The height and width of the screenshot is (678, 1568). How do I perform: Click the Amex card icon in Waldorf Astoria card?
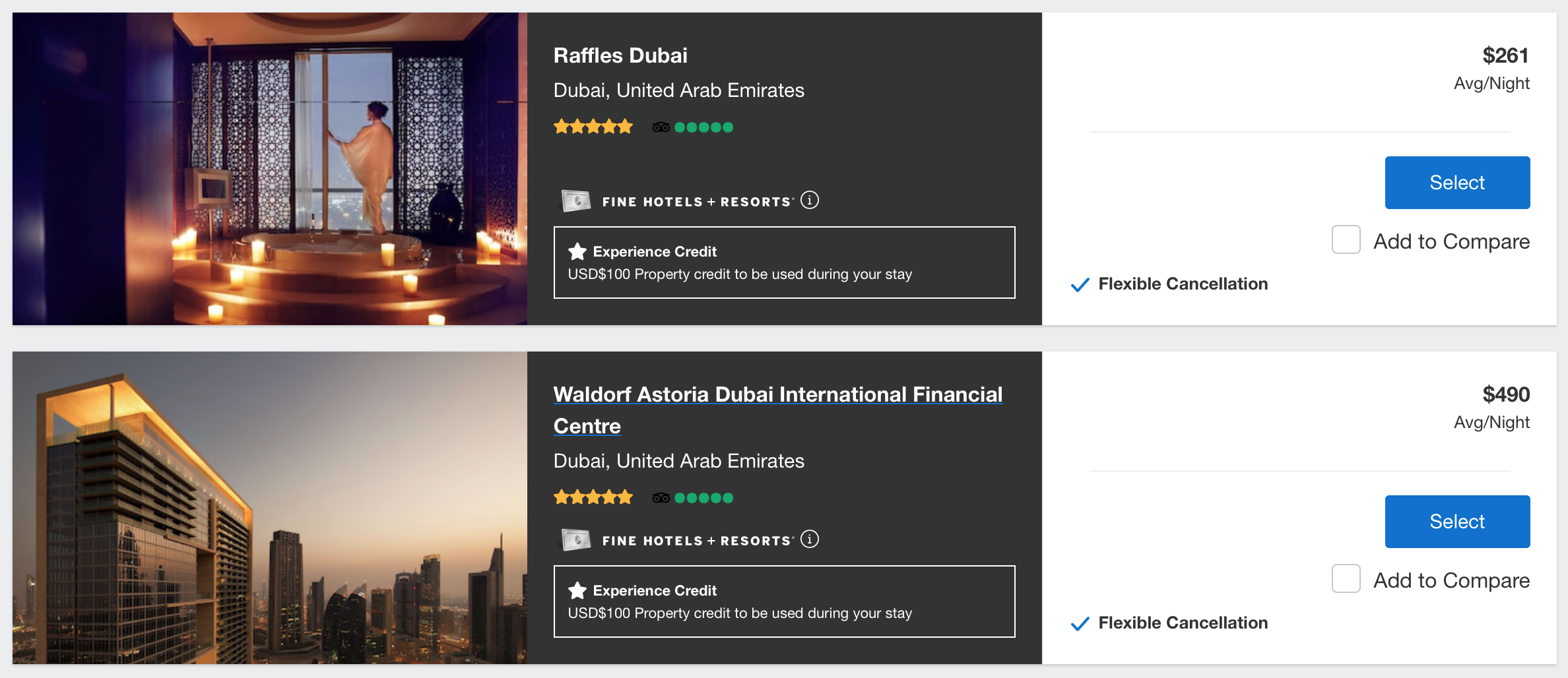tap(575, 539)
